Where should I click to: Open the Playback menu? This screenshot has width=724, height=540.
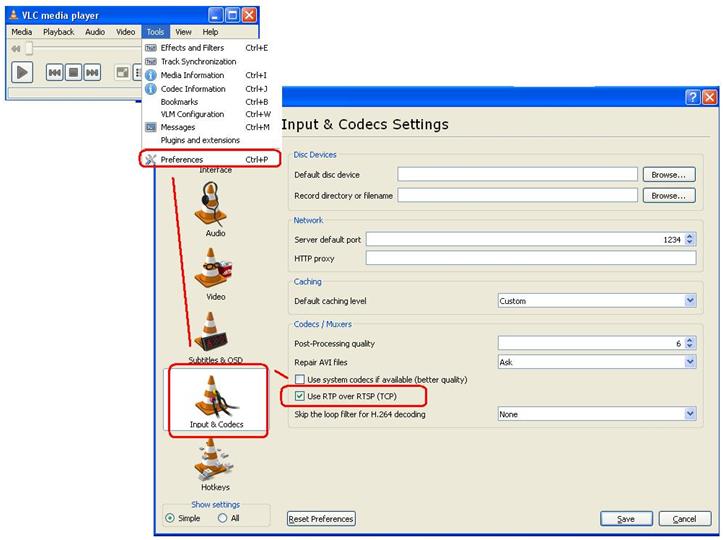(59, 32)
